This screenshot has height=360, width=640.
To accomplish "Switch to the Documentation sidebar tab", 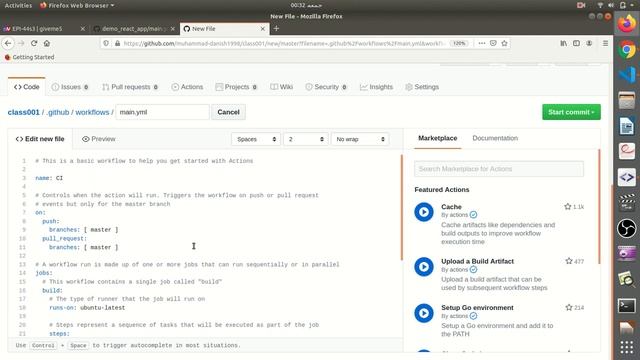I will pos(495,138).
